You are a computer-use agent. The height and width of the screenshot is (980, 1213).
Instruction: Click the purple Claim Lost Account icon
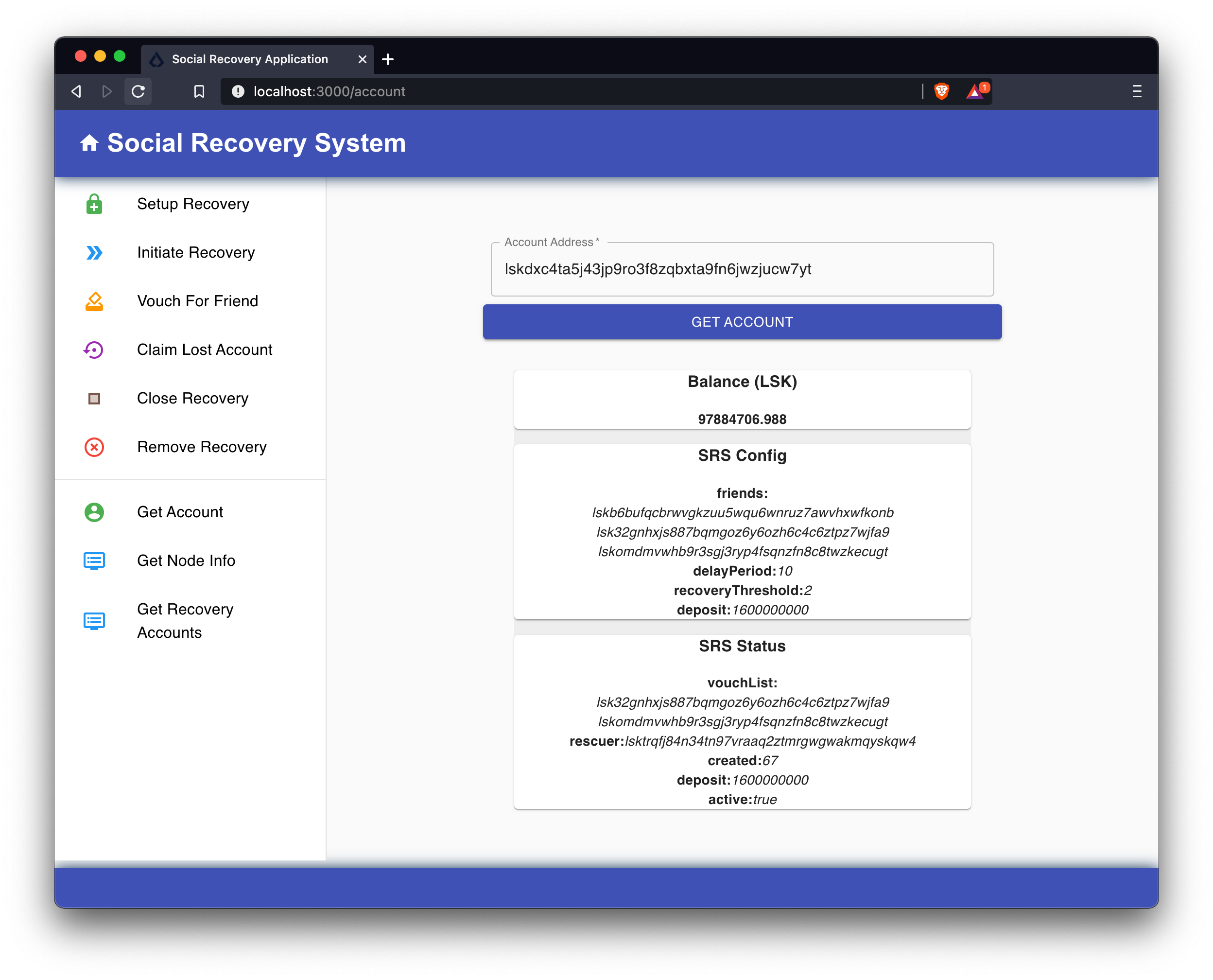pyautogui.click(x=94, y=350)
